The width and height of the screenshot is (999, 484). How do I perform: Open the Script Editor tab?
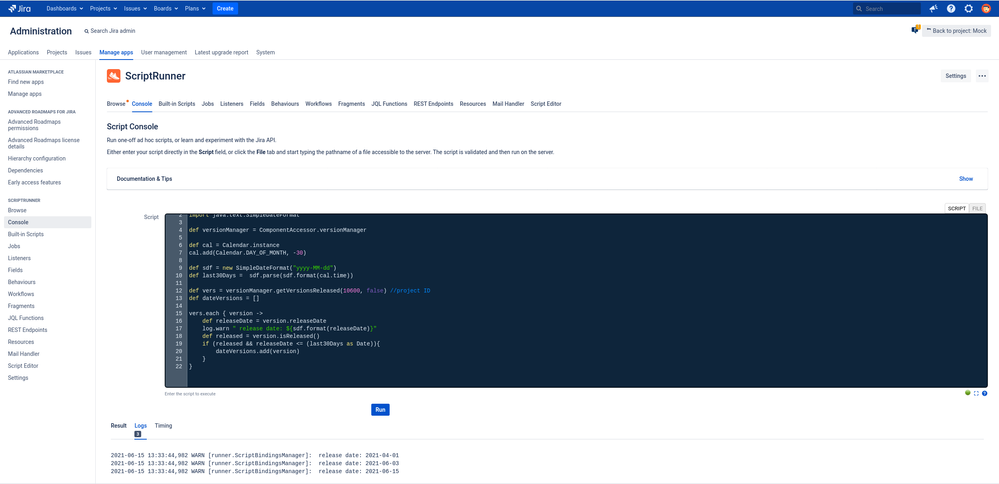(x=546, y=103)
